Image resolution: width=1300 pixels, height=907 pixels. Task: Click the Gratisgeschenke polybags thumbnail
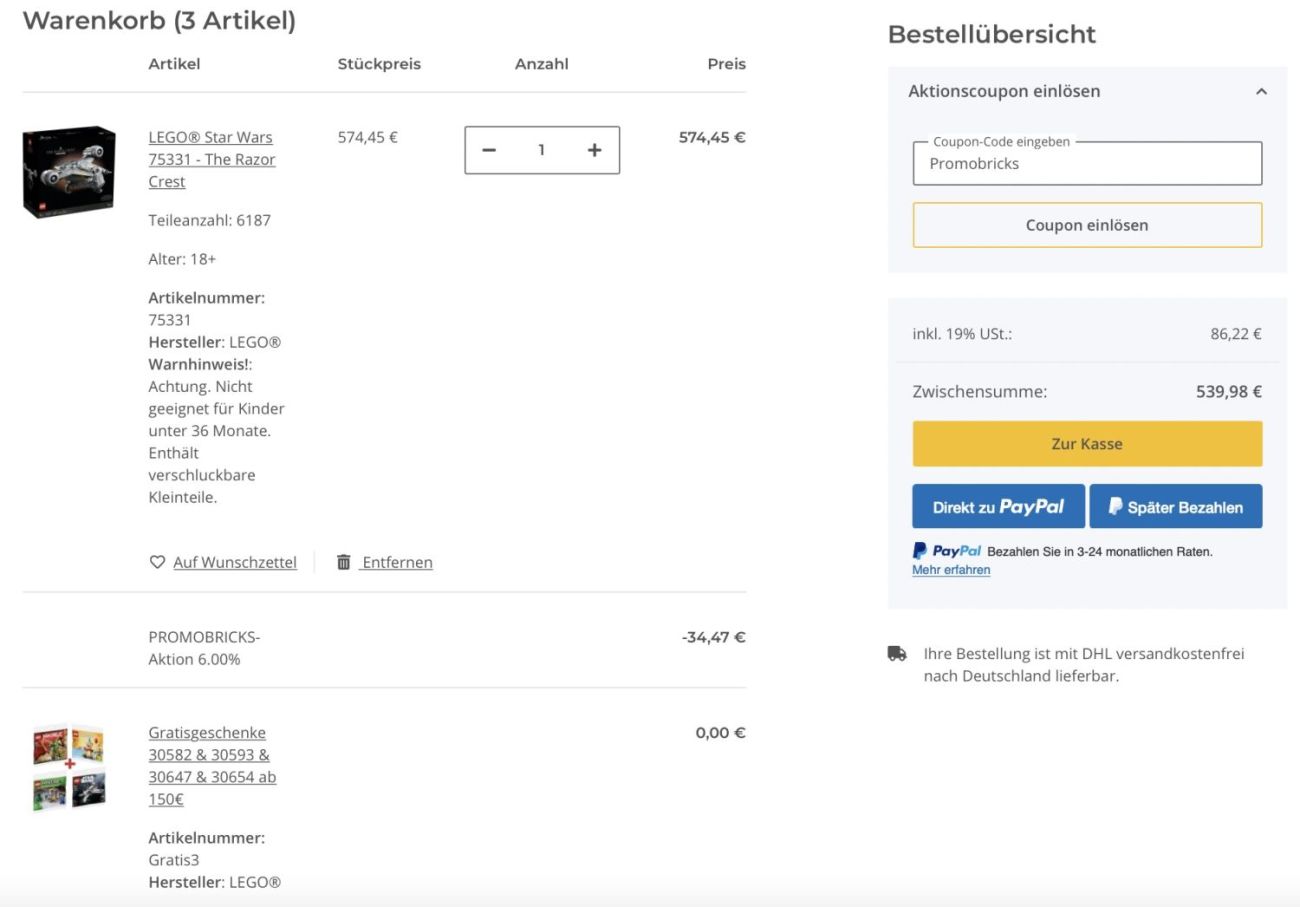pos(69,765)
